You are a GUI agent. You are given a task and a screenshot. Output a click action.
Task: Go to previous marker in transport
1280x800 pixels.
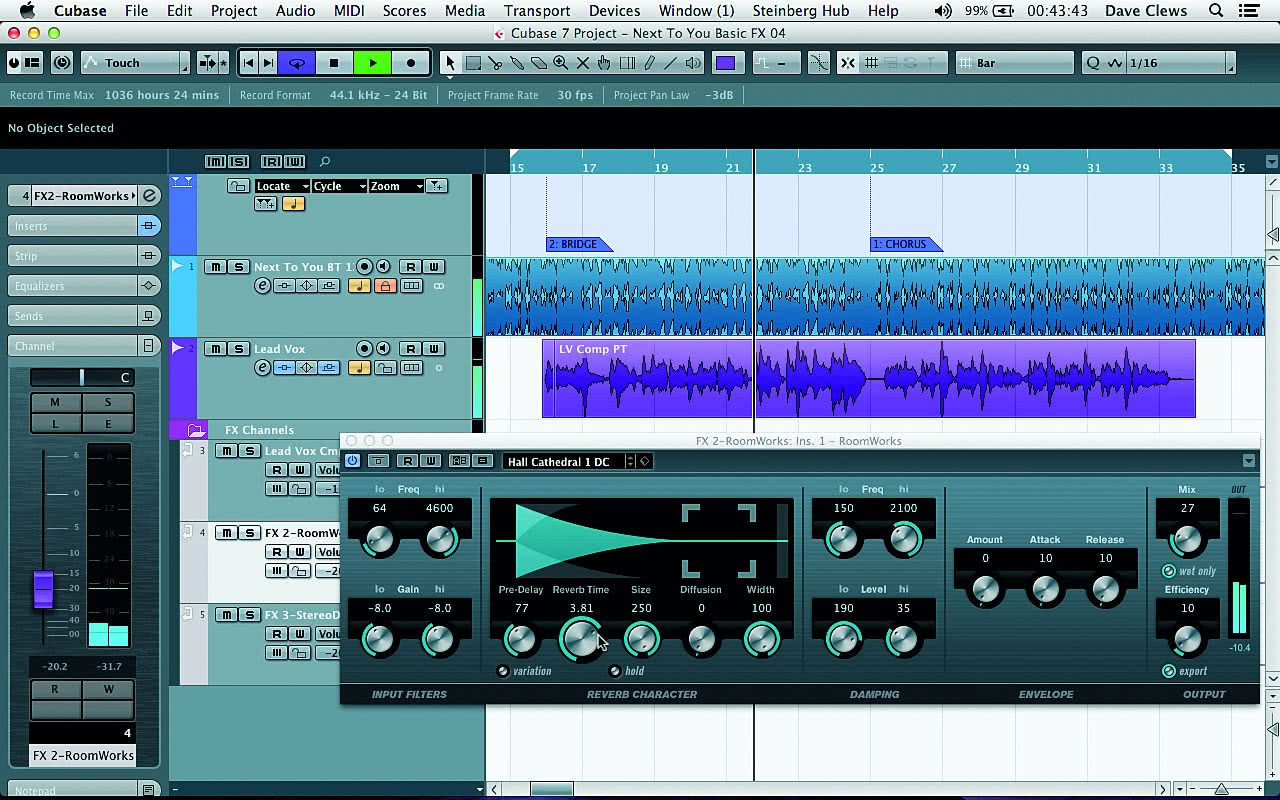click(249, 63)
